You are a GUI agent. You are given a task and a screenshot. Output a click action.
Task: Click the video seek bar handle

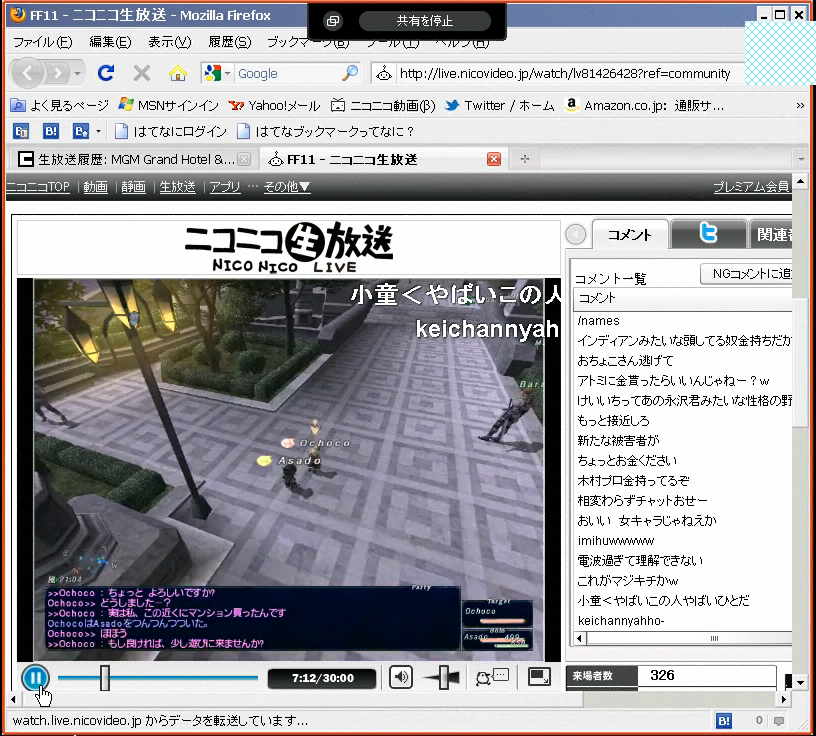(105, 677)
